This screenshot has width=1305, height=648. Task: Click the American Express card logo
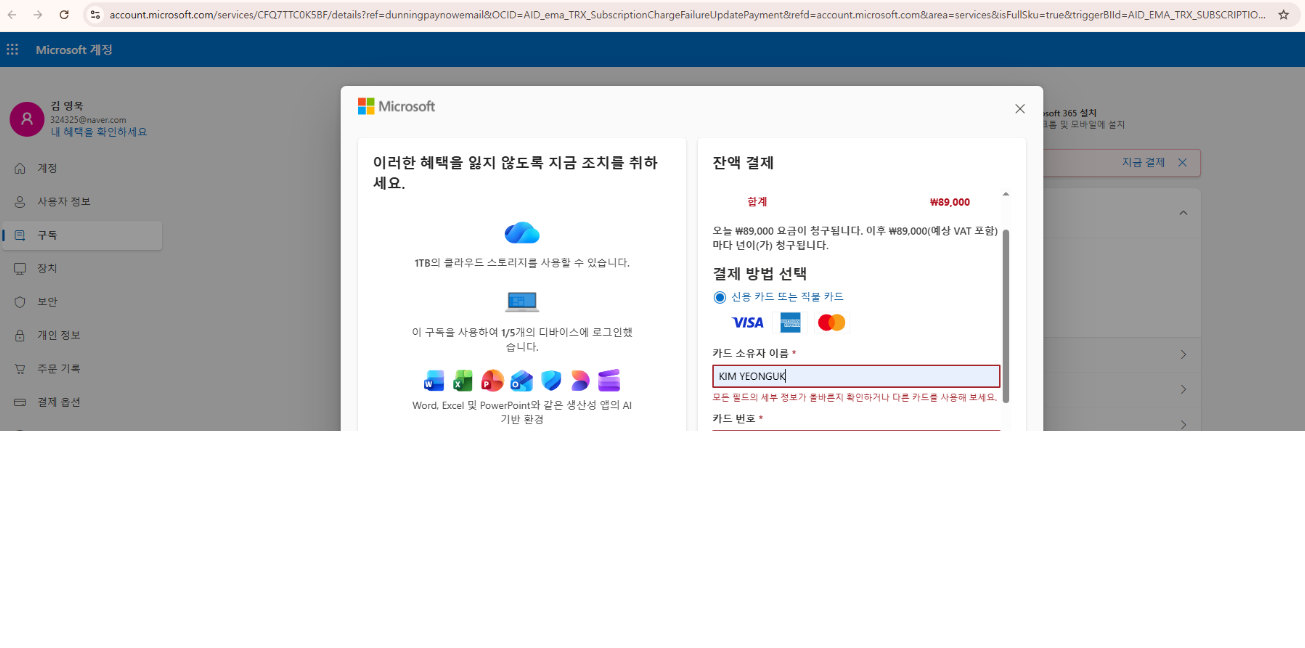pyautogui.click(x=790, y=323)
